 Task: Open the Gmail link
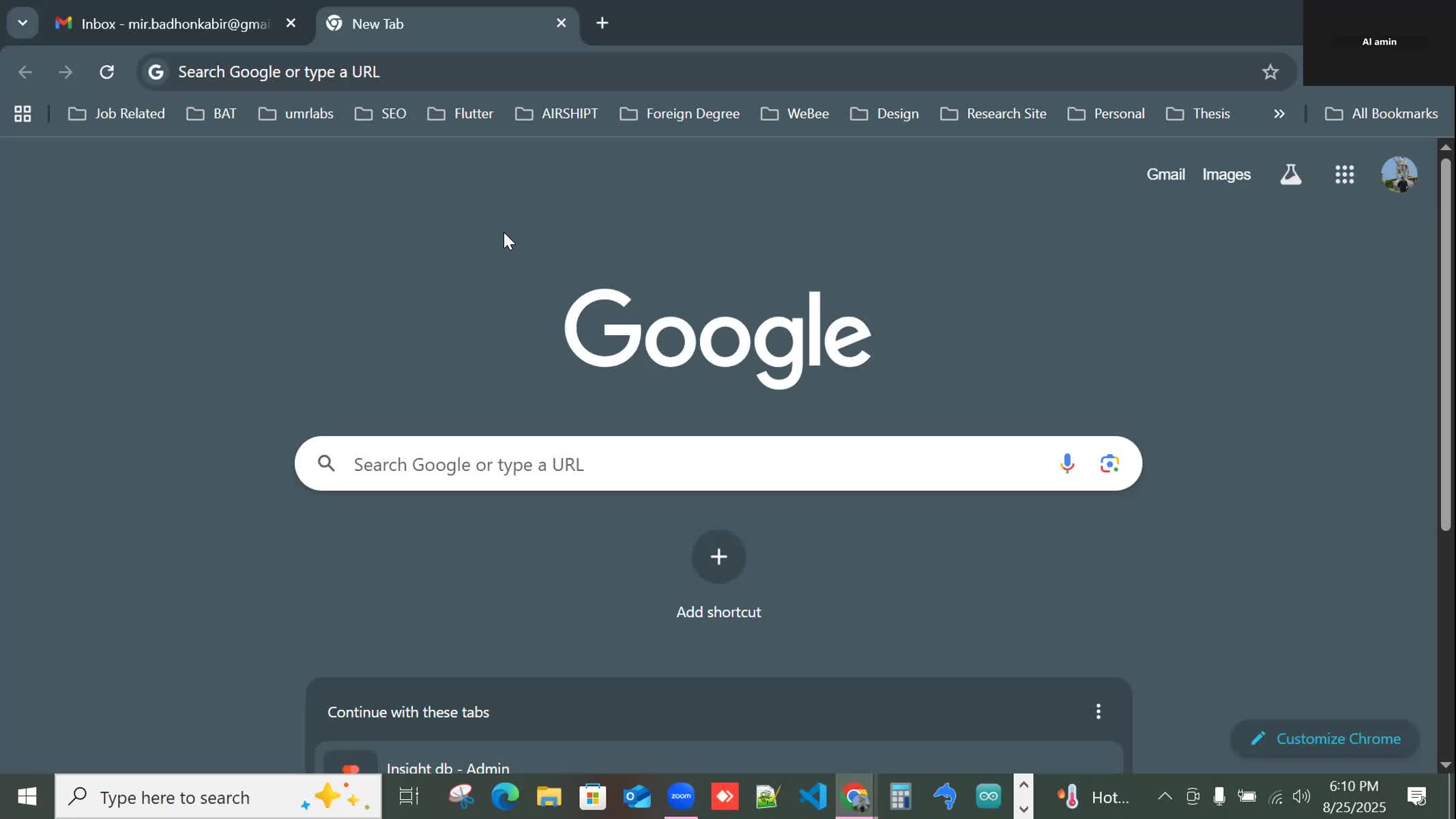(x=1165, y=174)
